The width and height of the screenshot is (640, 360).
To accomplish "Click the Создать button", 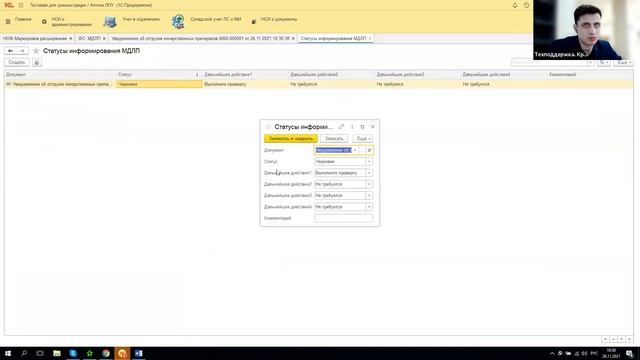I will tap(17, 62).
